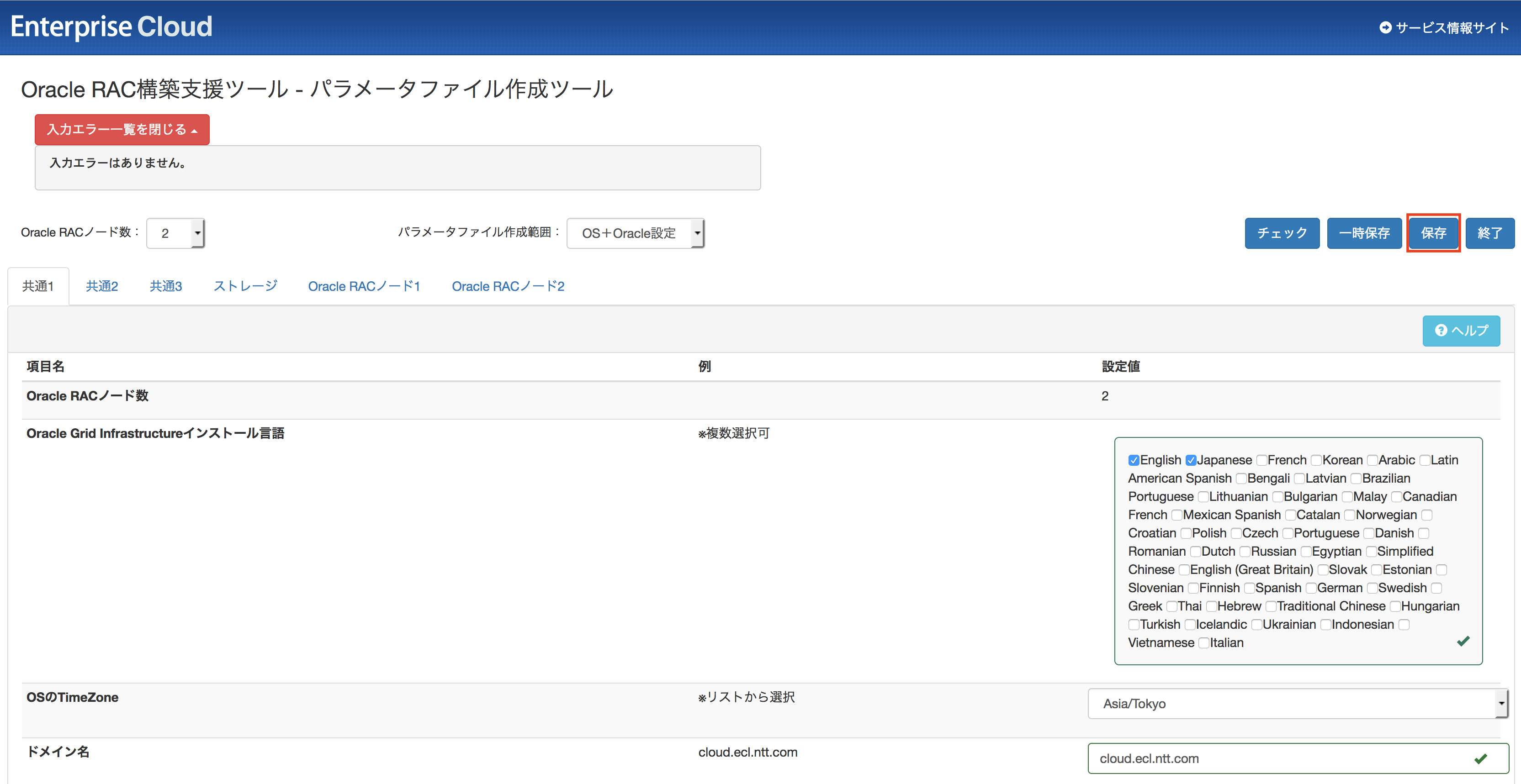Open the Oracle RACノード1 tab
The width and height of the screenshot is (1521, 784).
point(364,286)
